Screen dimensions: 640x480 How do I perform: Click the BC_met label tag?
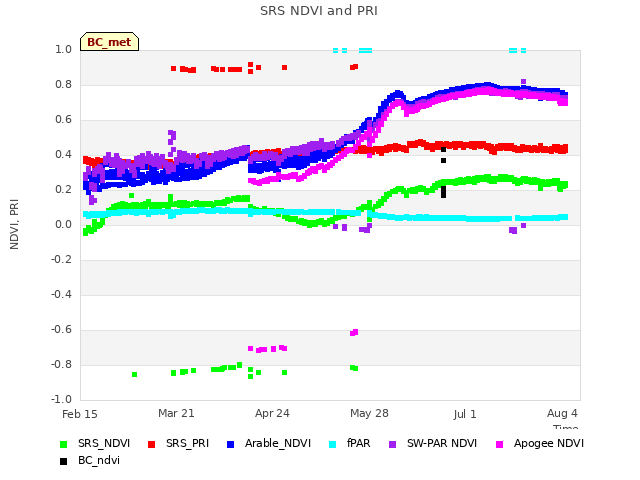[x=109, y=42]
